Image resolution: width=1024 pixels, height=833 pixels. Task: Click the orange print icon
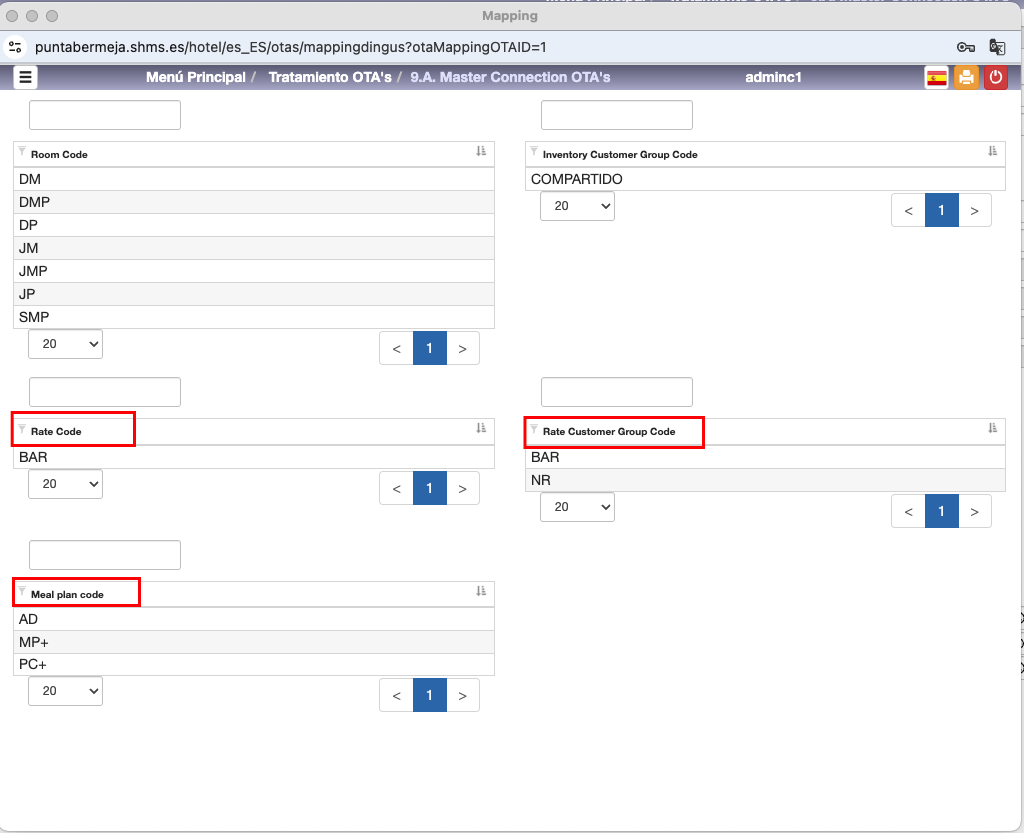(x=966, y=78)
